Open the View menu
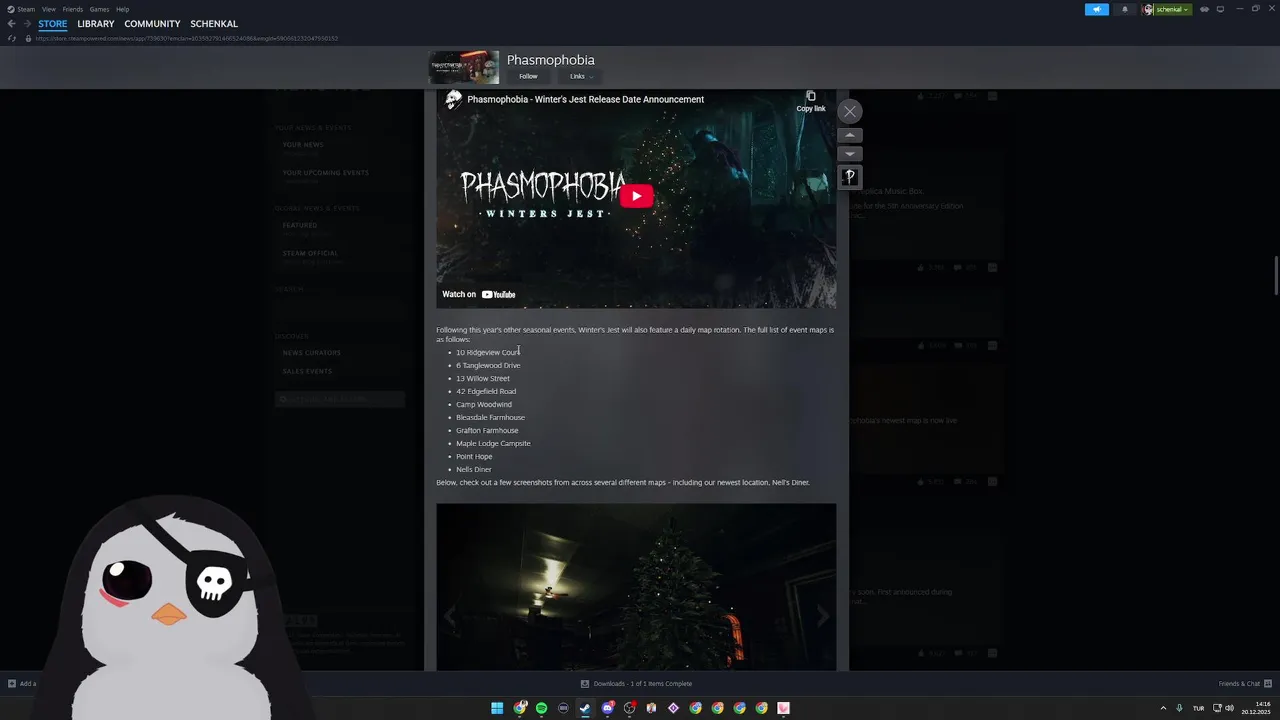The image size is (1280, 720). (x=48, y=9)
